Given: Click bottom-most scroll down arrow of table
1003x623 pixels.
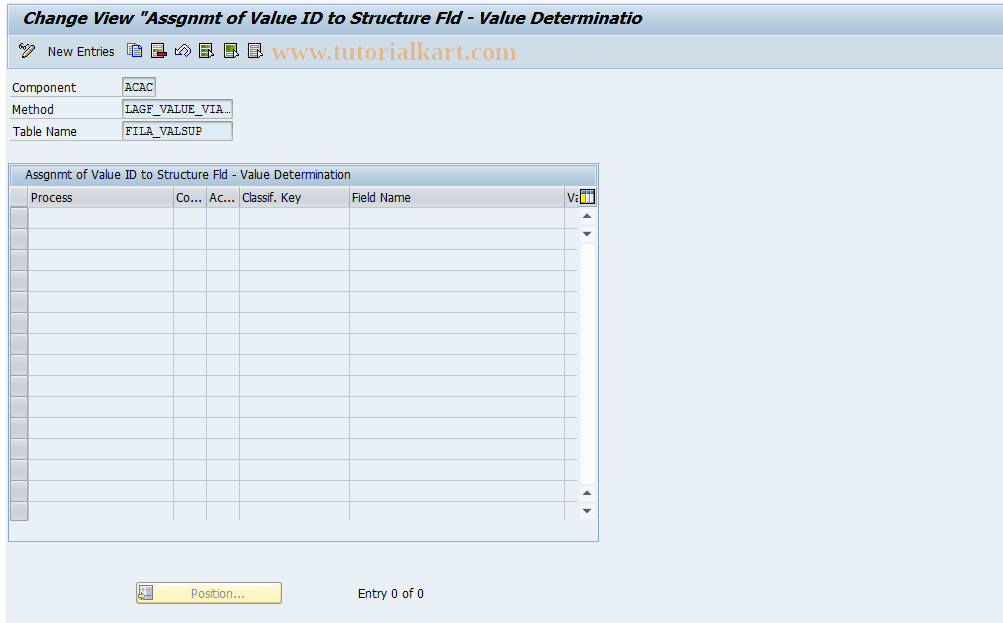Looking at the screenshot, I should (587, 511).
